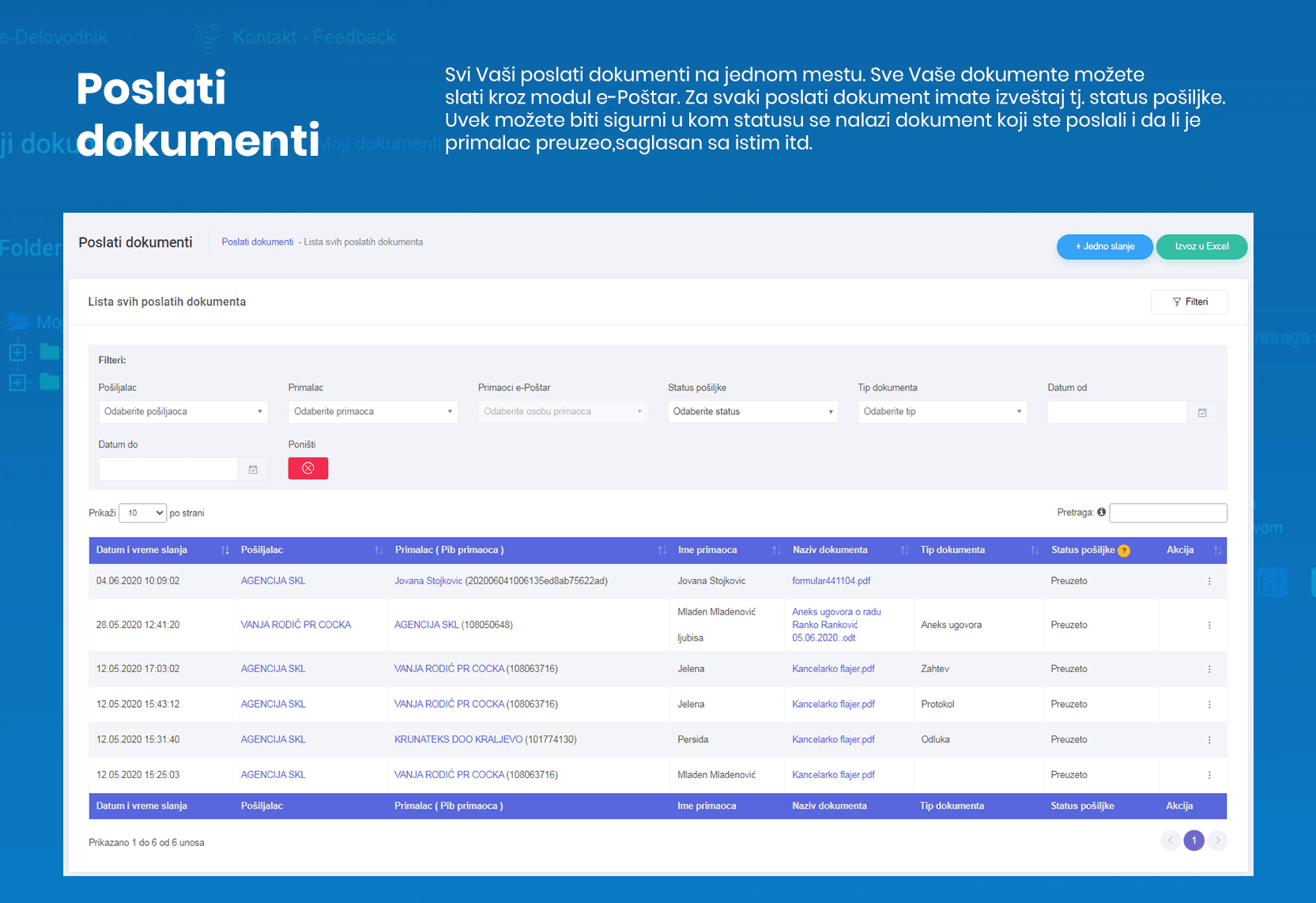Open action menu for KRUNATEKS DOO KRALJEVO row
This screenshot has width=1316, height=903.
pyautogui.click(x=1209, y=739)
